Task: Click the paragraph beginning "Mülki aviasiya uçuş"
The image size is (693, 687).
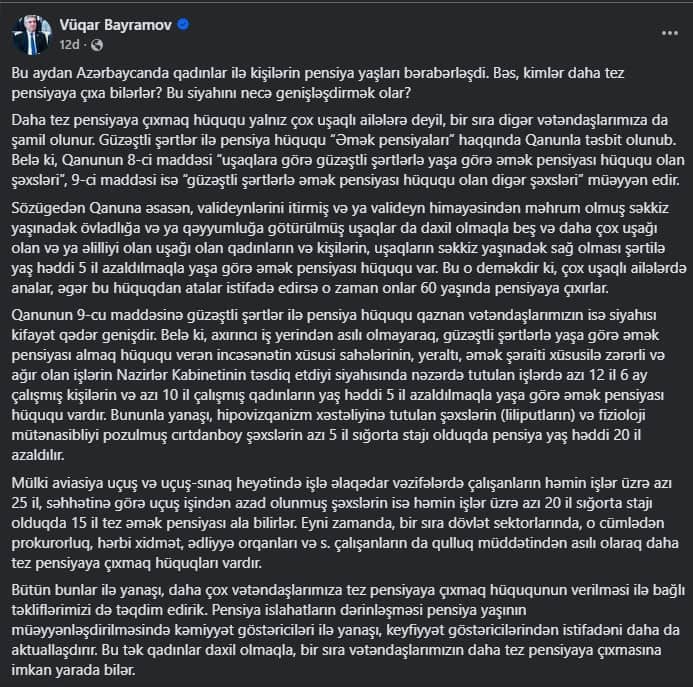Action: tap(345, 523)
